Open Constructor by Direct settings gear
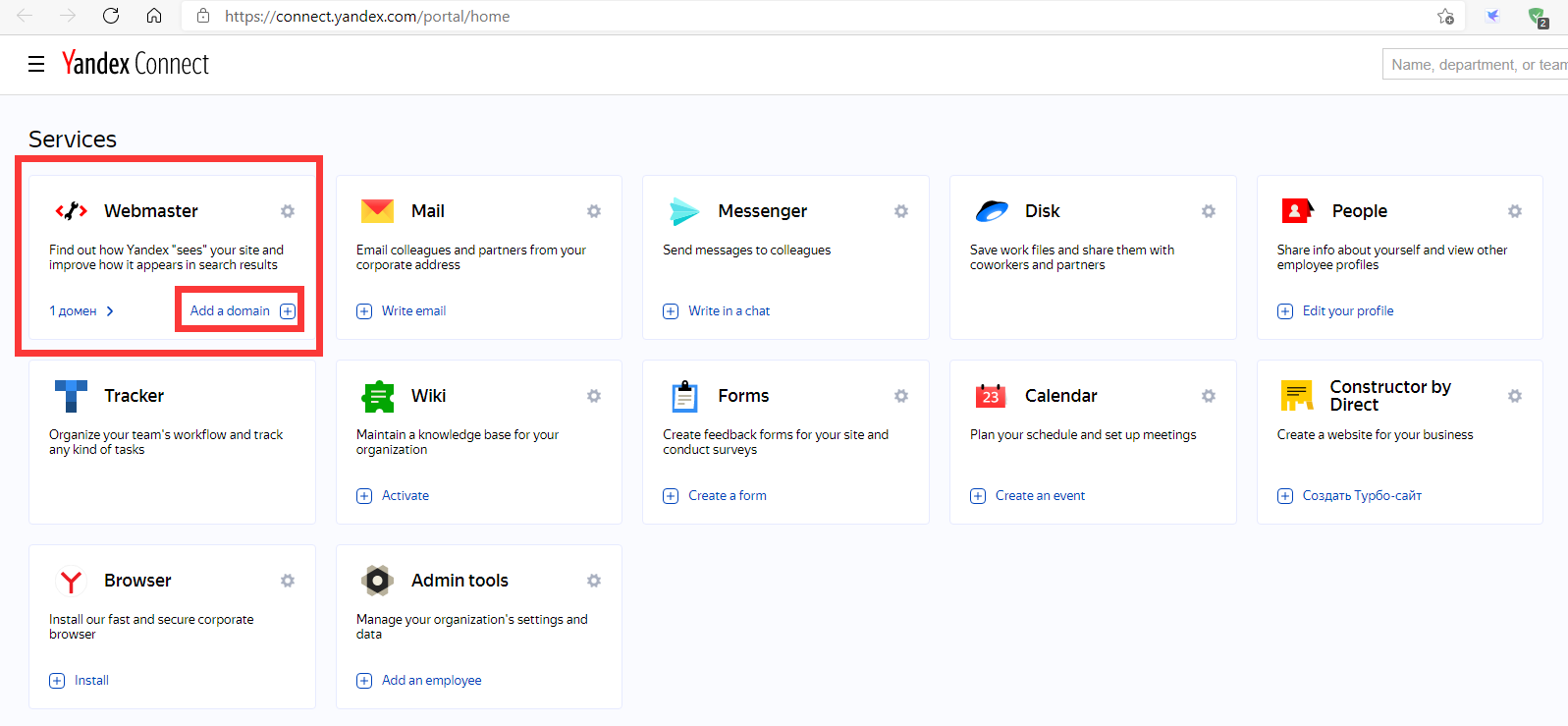The width and height of the screenshot is (1568, 726). (x=1515, y=396)
